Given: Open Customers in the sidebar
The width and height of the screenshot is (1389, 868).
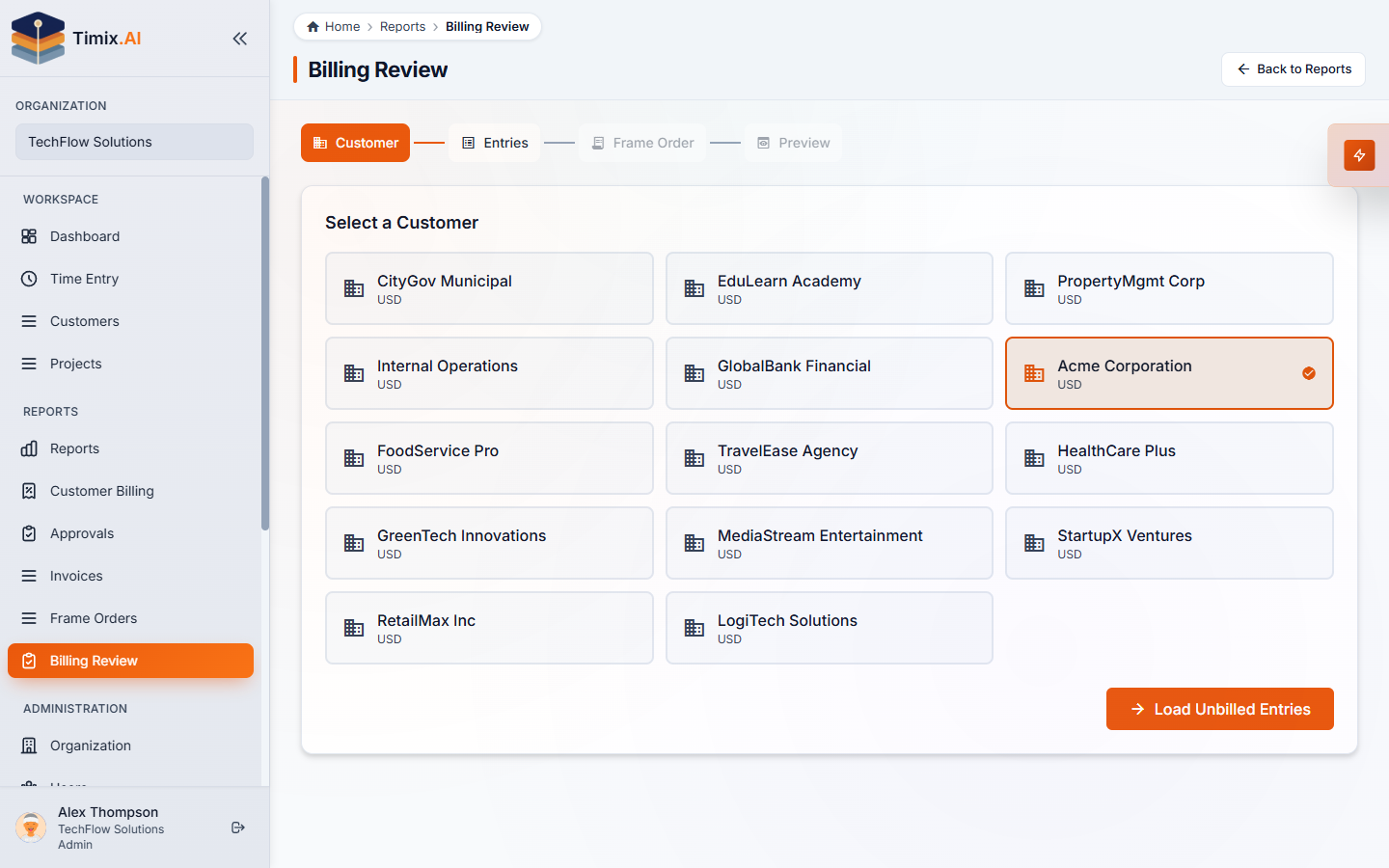Looking at the screenshot, I should (x=130, y=321).
